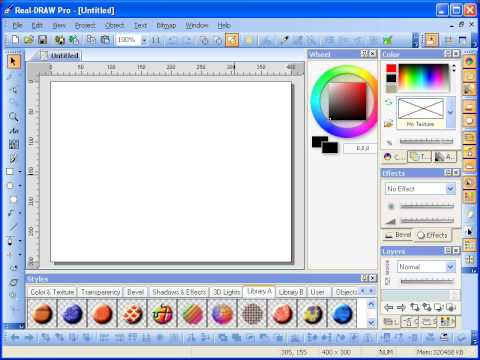Apply the checkered mesh sphere style

[252, 313]
